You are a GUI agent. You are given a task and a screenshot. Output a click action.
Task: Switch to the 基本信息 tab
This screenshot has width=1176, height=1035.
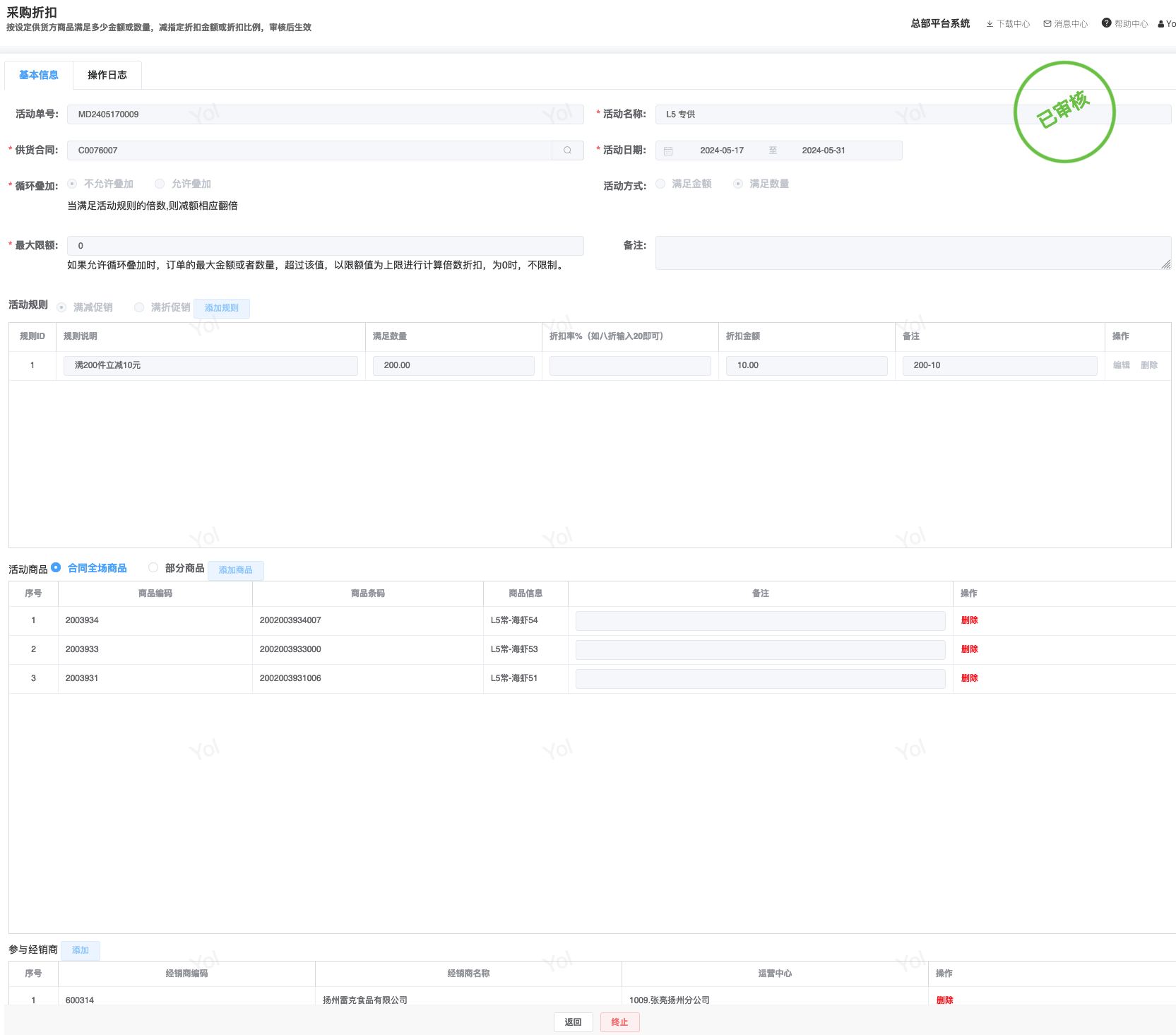[x=39, y=75]
